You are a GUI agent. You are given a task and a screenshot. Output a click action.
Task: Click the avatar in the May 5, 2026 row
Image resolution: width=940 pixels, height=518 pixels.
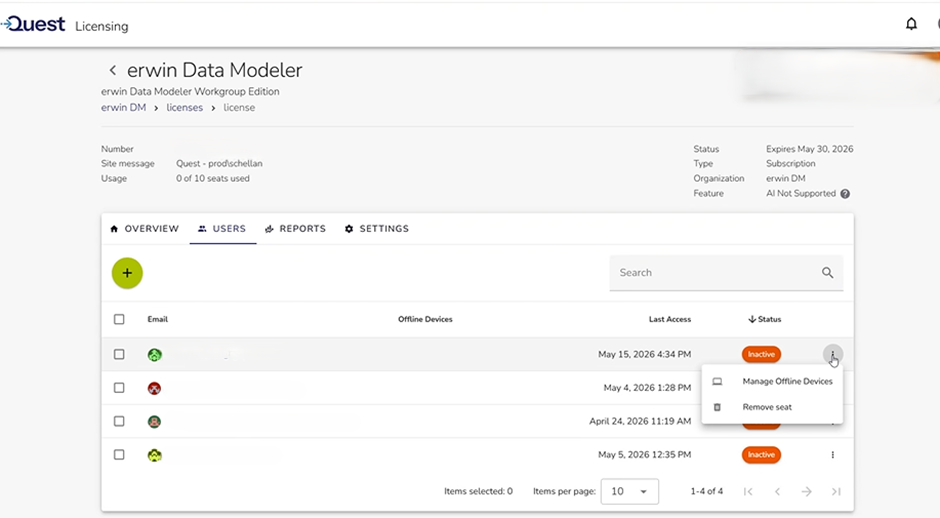(155, 455)
